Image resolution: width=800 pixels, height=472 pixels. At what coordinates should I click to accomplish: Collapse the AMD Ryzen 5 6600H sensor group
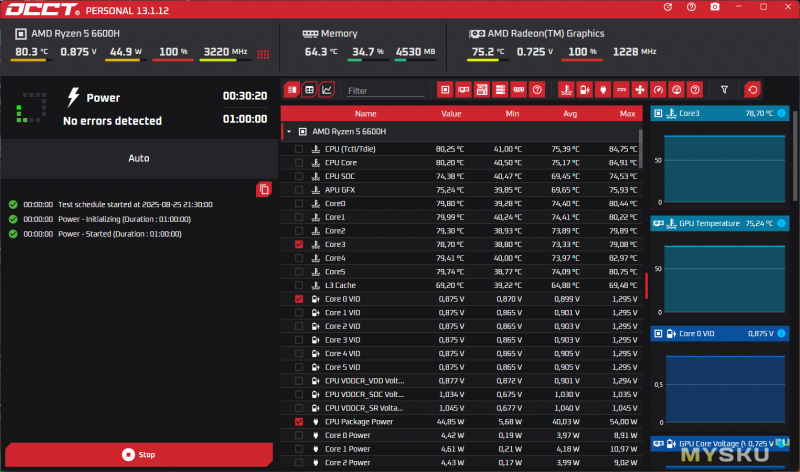(289, 132)
